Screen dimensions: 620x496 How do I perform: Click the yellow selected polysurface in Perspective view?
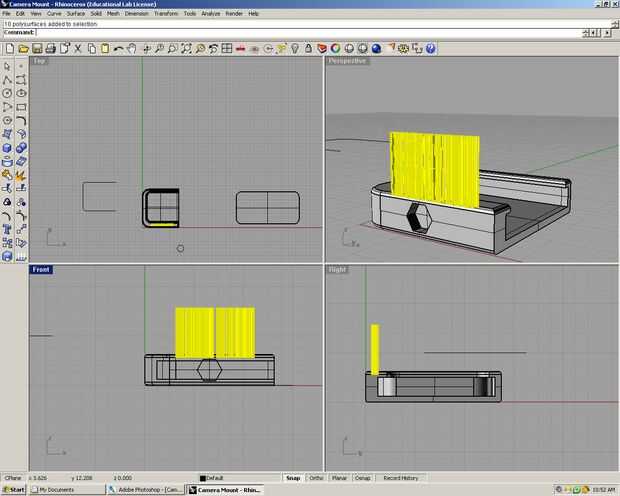point(435,170)
